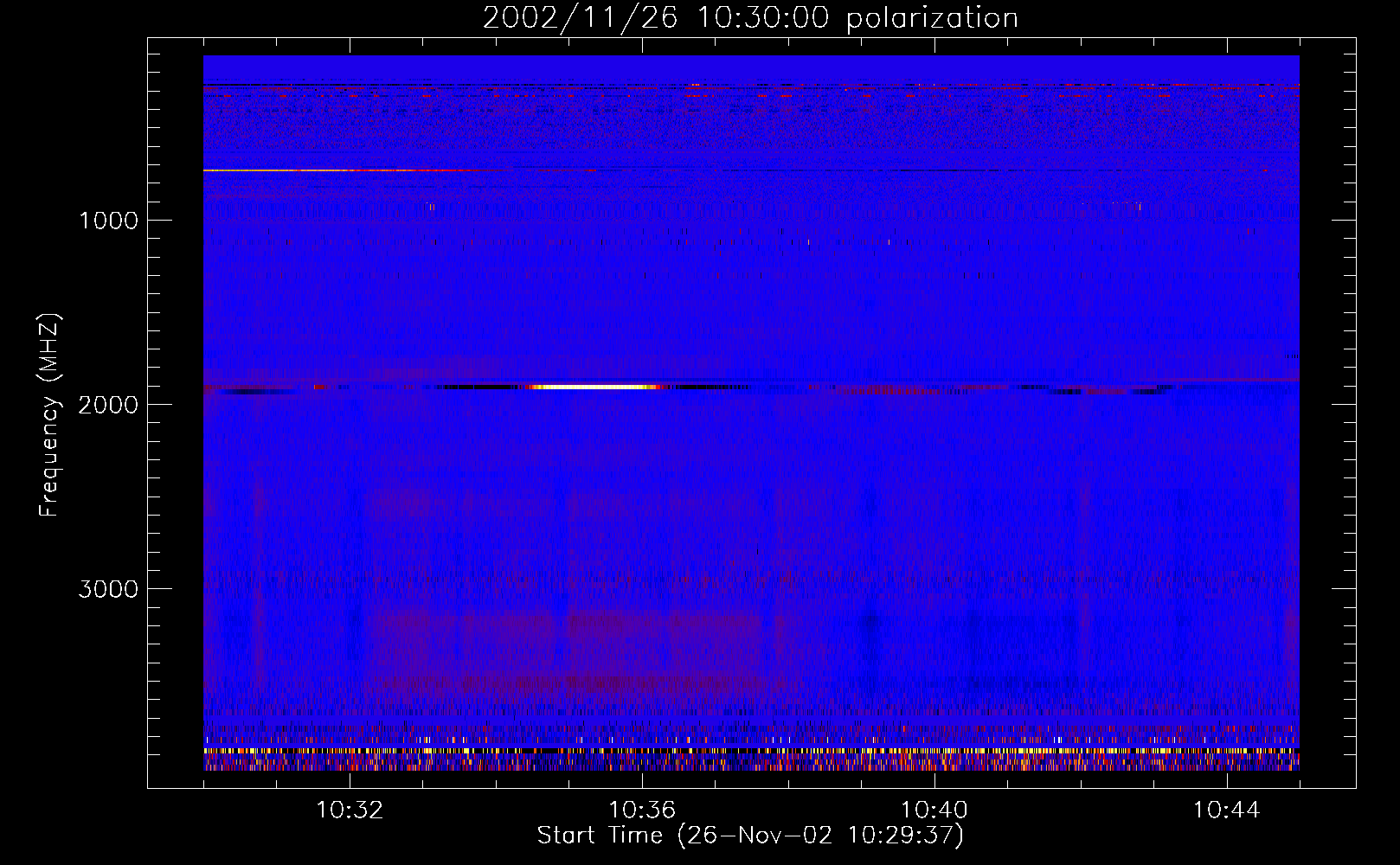Click the 10:32 time tick label
Image resolution: width=1400 pixels, height=865 pixels.
[x=350, y=811]
